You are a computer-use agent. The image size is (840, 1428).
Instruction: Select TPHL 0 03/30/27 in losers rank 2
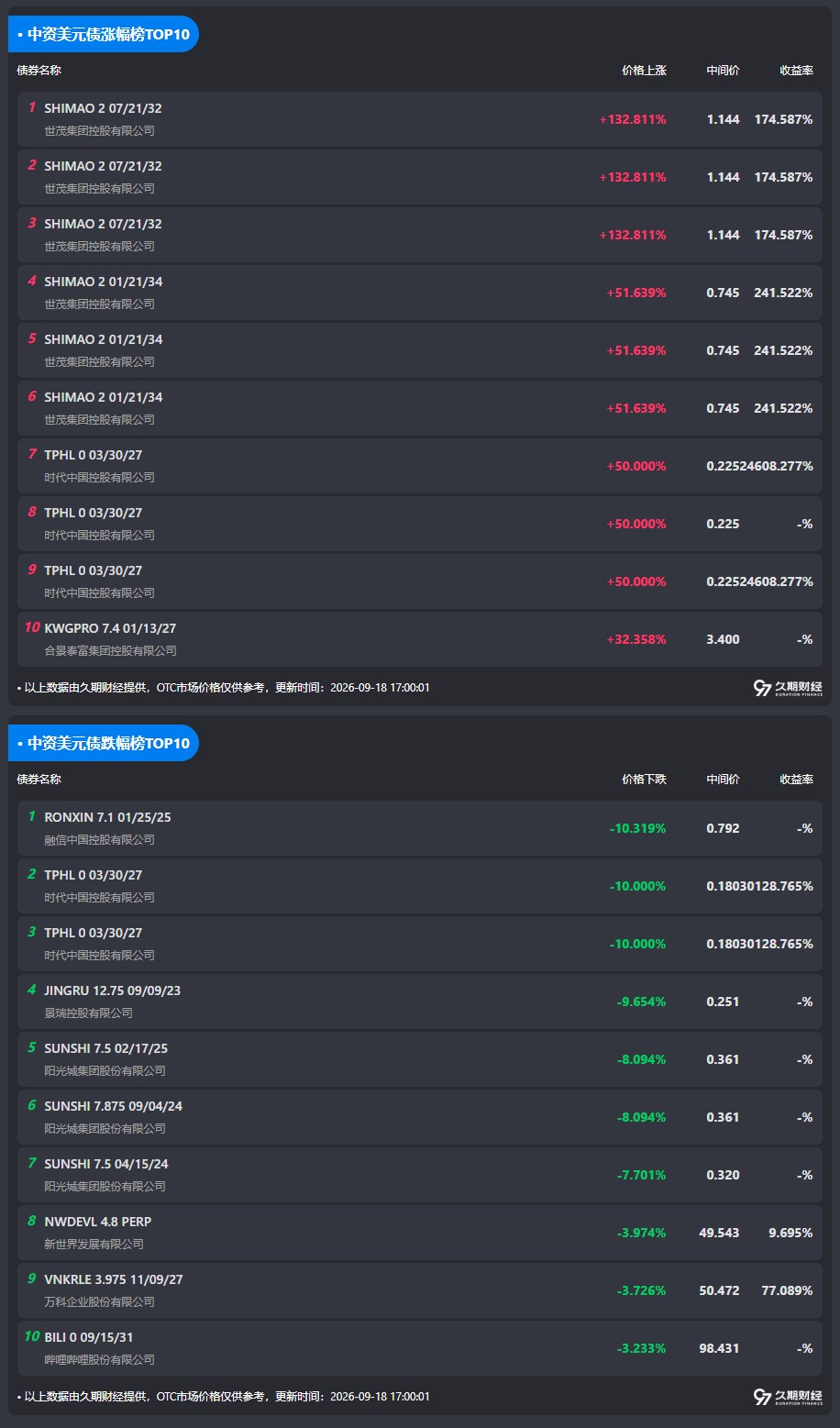pyautogui.click(x=94, y=875)
